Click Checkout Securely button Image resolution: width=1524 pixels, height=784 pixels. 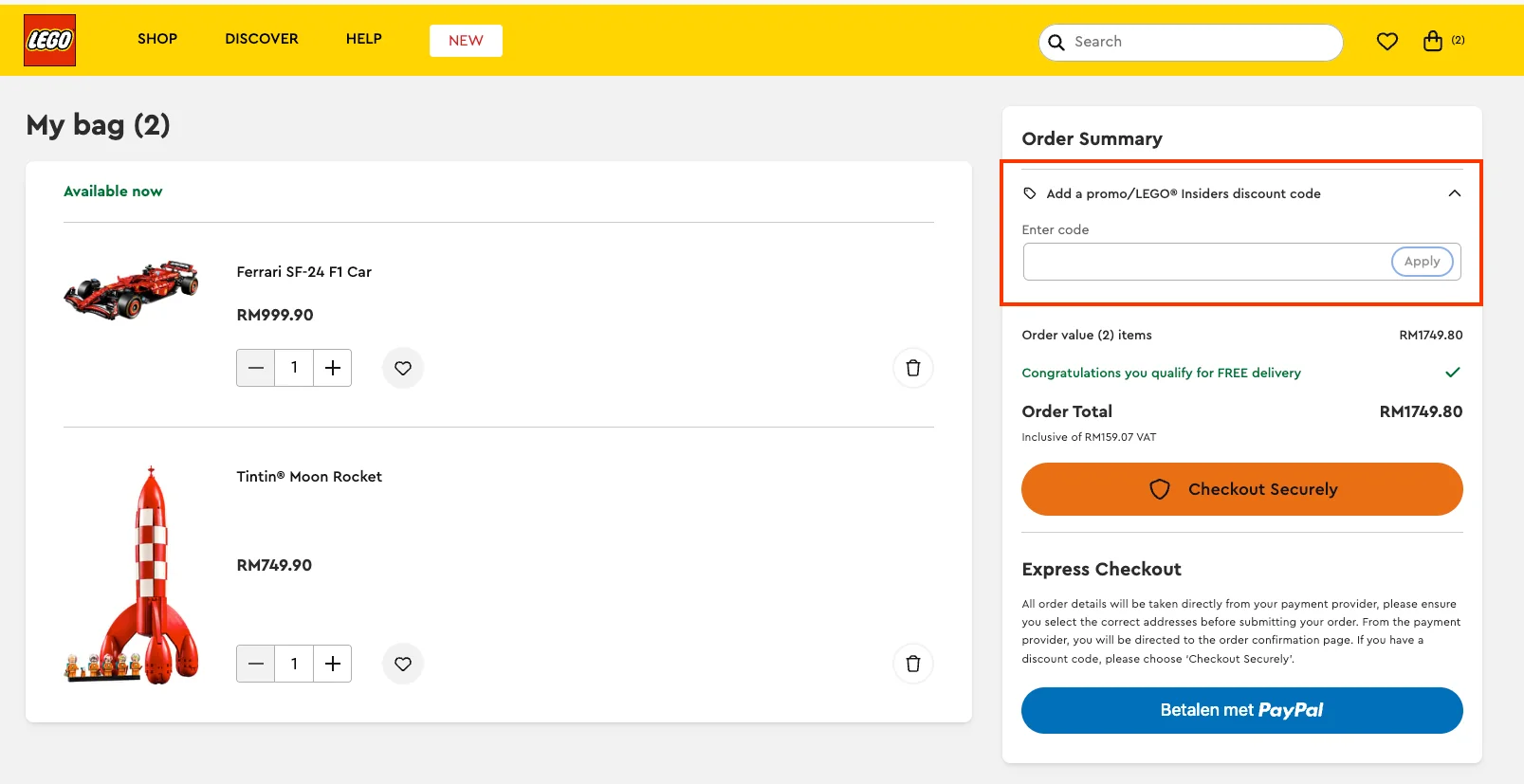click(1241, 489)
